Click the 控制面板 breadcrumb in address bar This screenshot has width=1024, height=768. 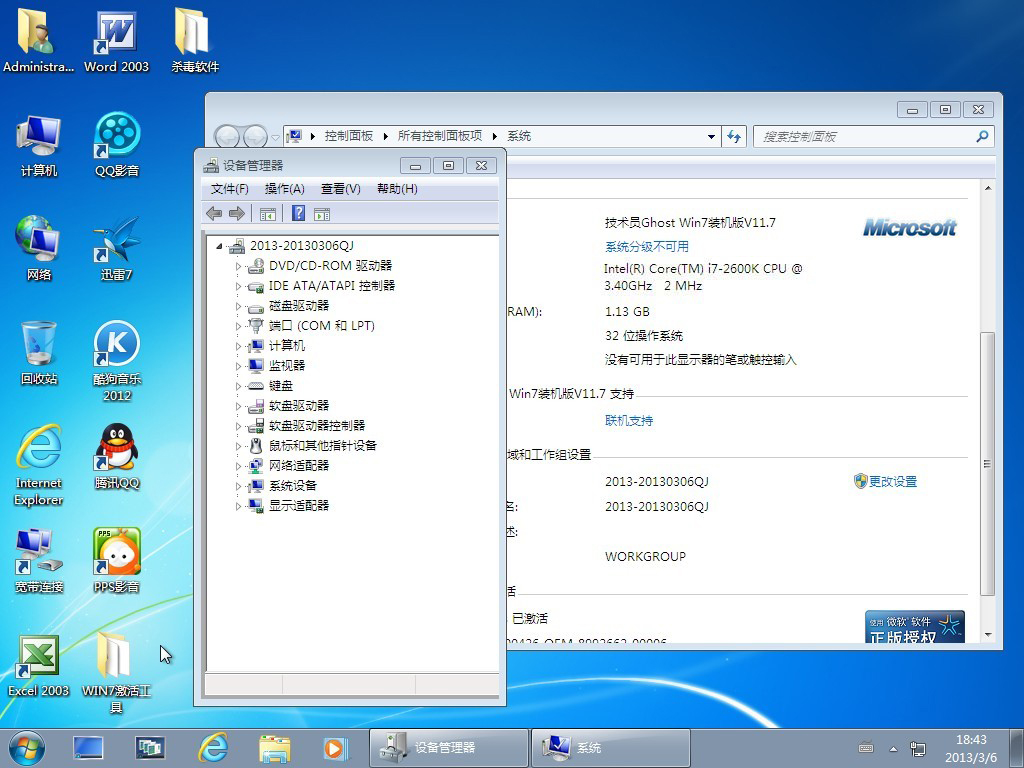pyautogui.click(x=349, y=136)
